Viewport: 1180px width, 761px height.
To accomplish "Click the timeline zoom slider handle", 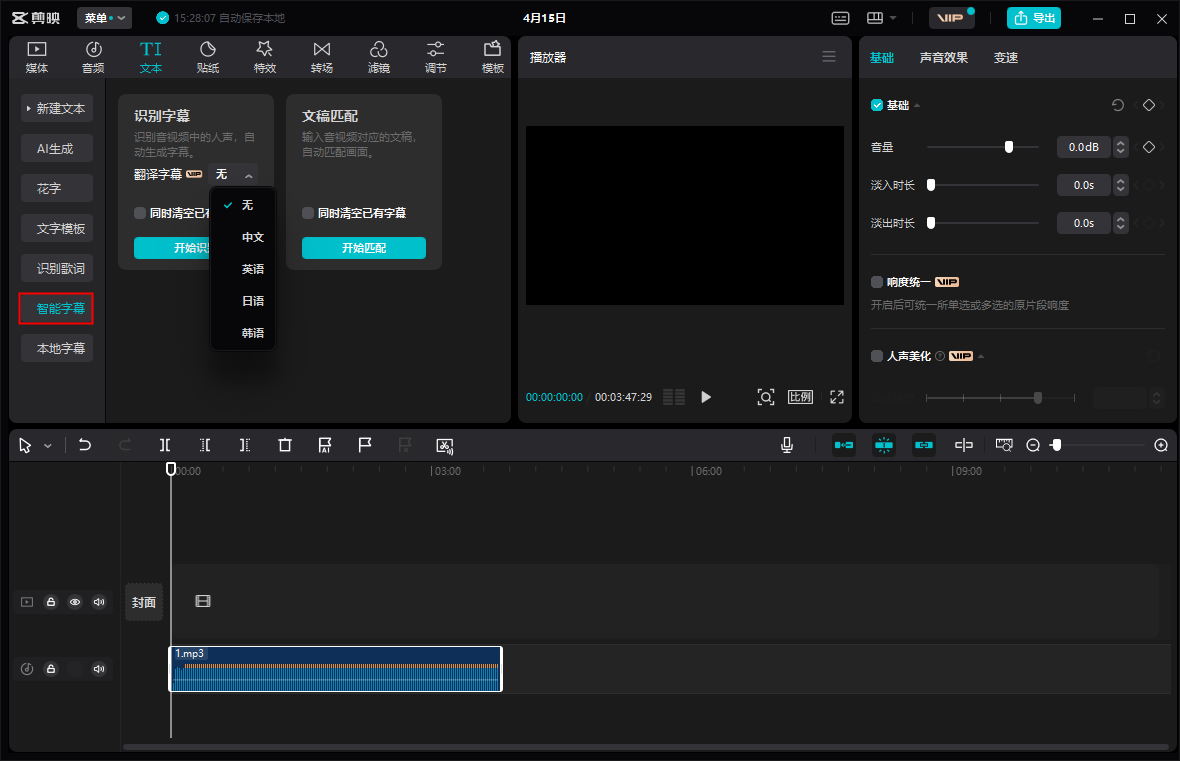I will (1057, 446).
